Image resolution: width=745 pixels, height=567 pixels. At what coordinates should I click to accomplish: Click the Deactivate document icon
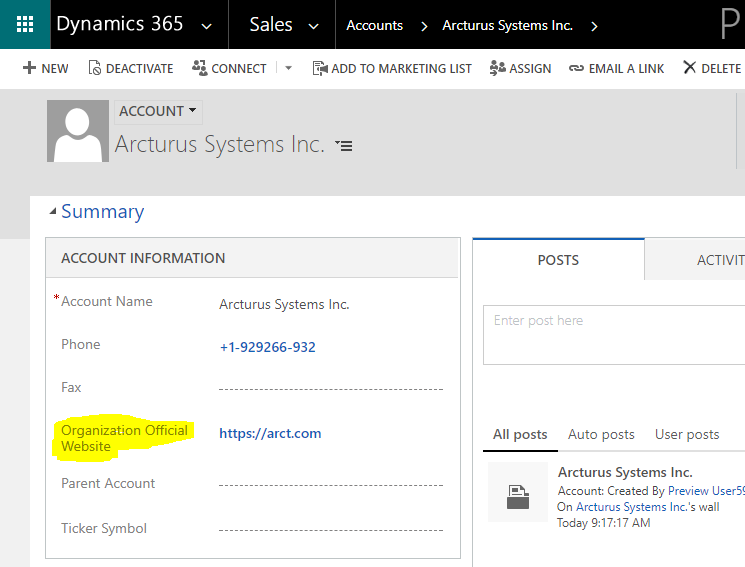(x=95, y=68)
